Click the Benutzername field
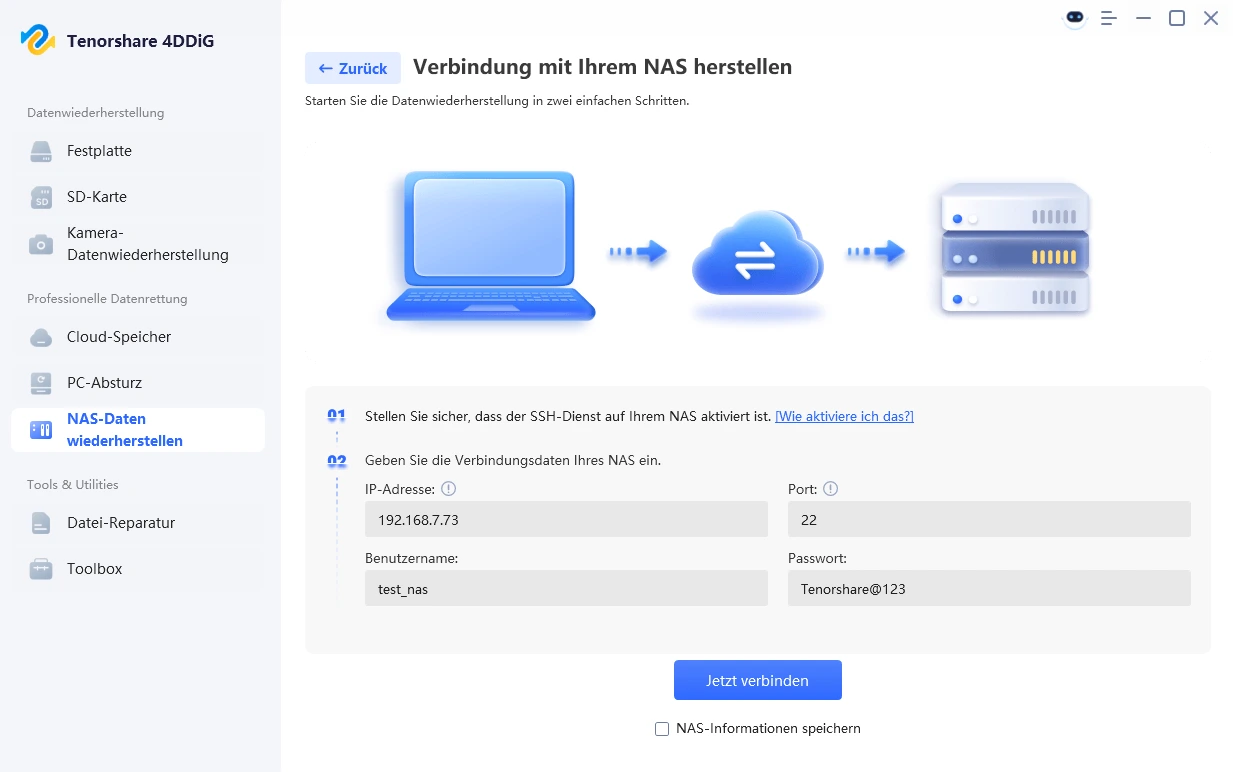1233x772 pixels. pos(566,588)
